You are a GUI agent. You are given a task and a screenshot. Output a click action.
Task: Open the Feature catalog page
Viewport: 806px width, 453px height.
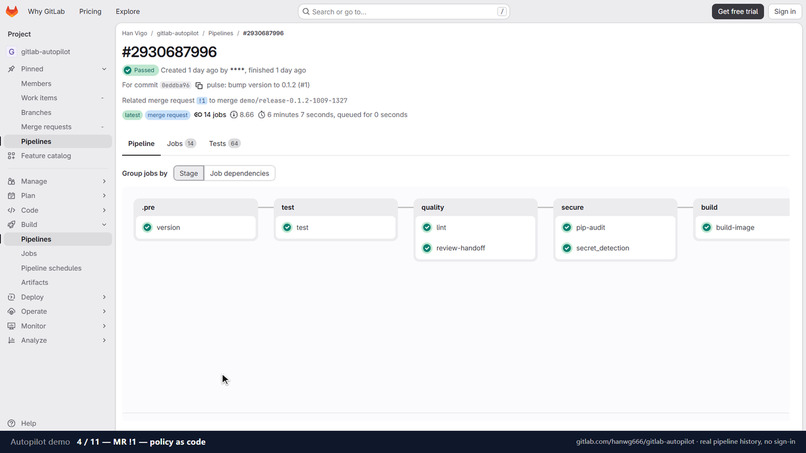(x=46, y=156)
